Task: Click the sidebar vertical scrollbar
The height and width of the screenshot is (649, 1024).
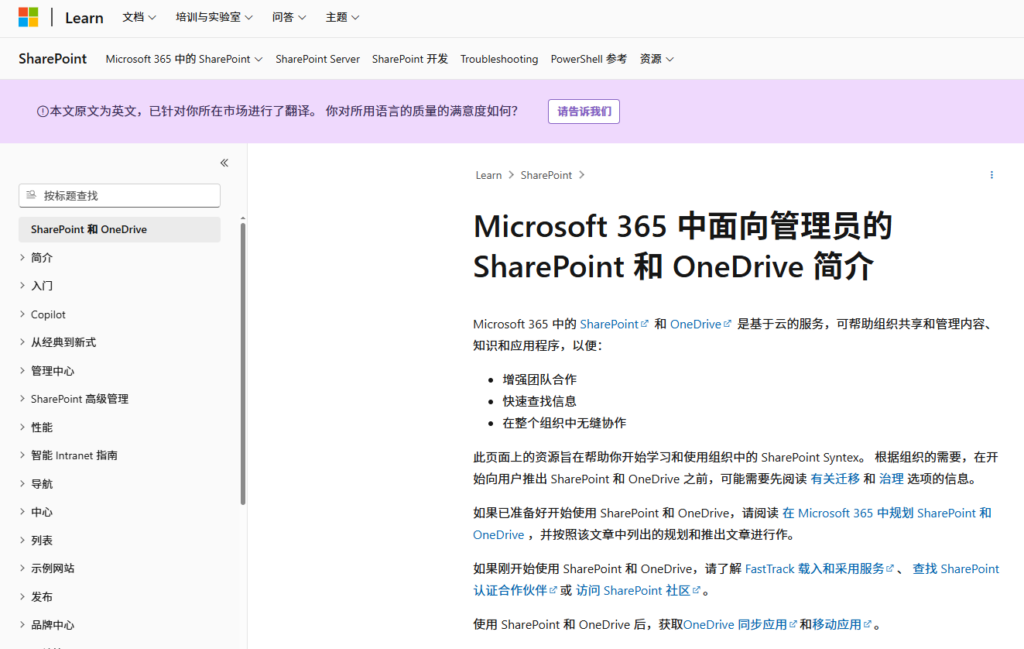Action: 243,364
